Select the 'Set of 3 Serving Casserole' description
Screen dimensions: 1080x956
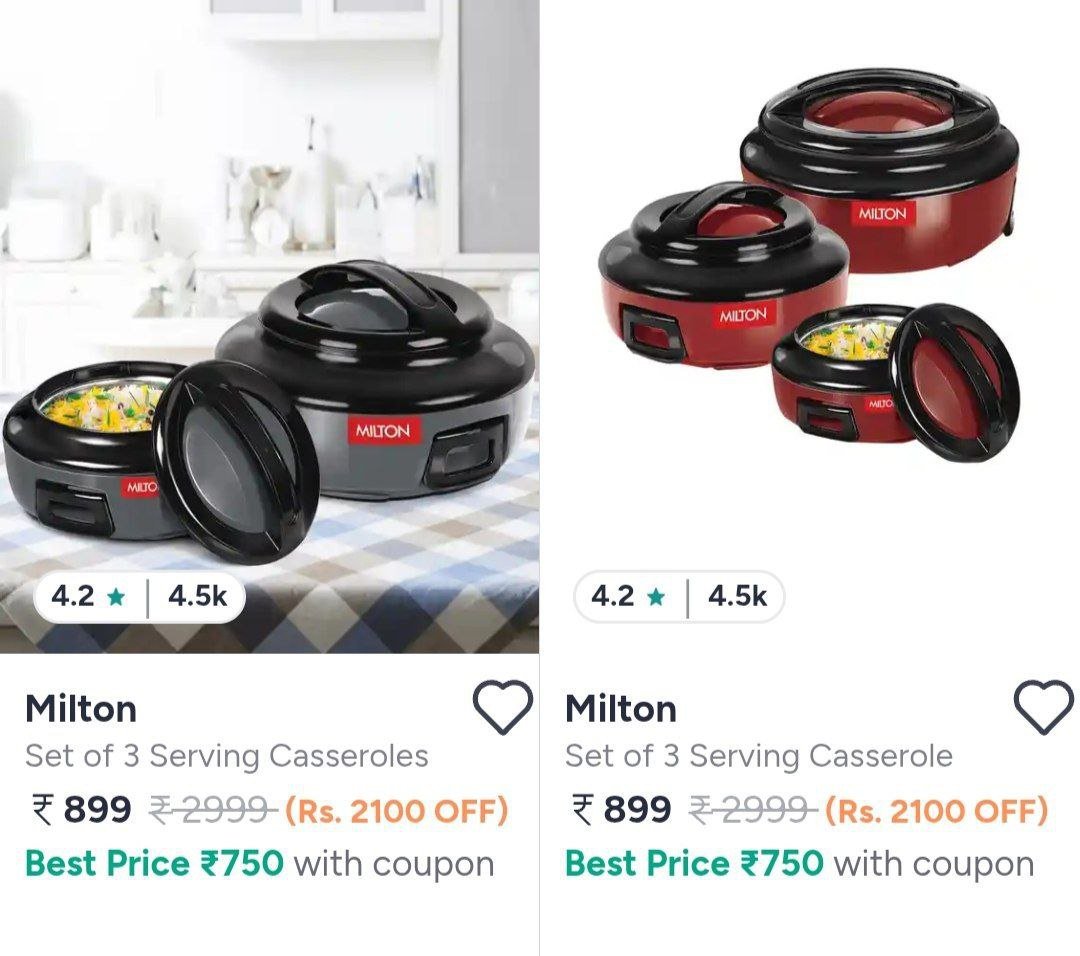(x=759, y=756)
